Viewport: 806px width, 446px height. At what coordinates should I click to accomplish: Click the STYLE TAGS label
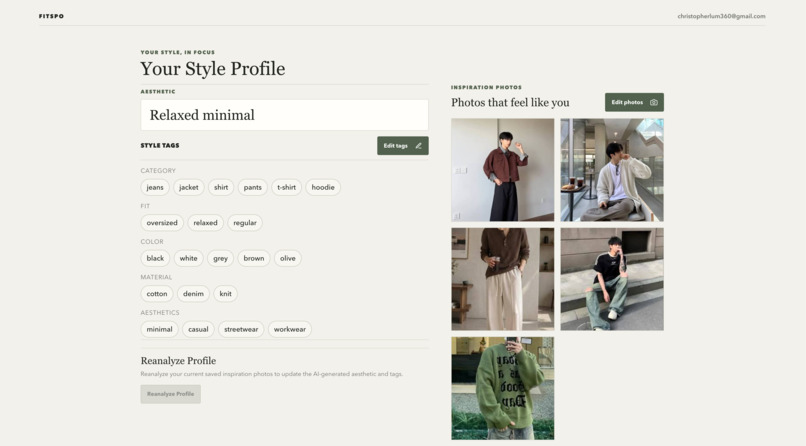point(160,145)
